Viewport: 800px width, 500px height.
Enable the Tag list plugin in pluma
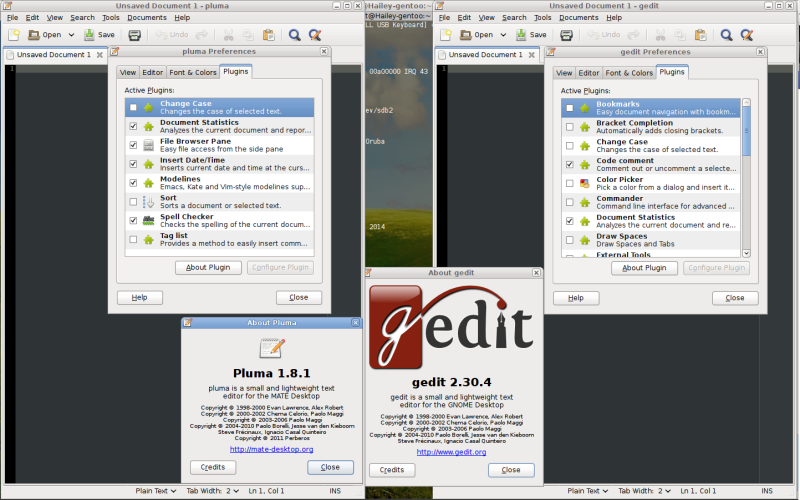coord(133,239)
